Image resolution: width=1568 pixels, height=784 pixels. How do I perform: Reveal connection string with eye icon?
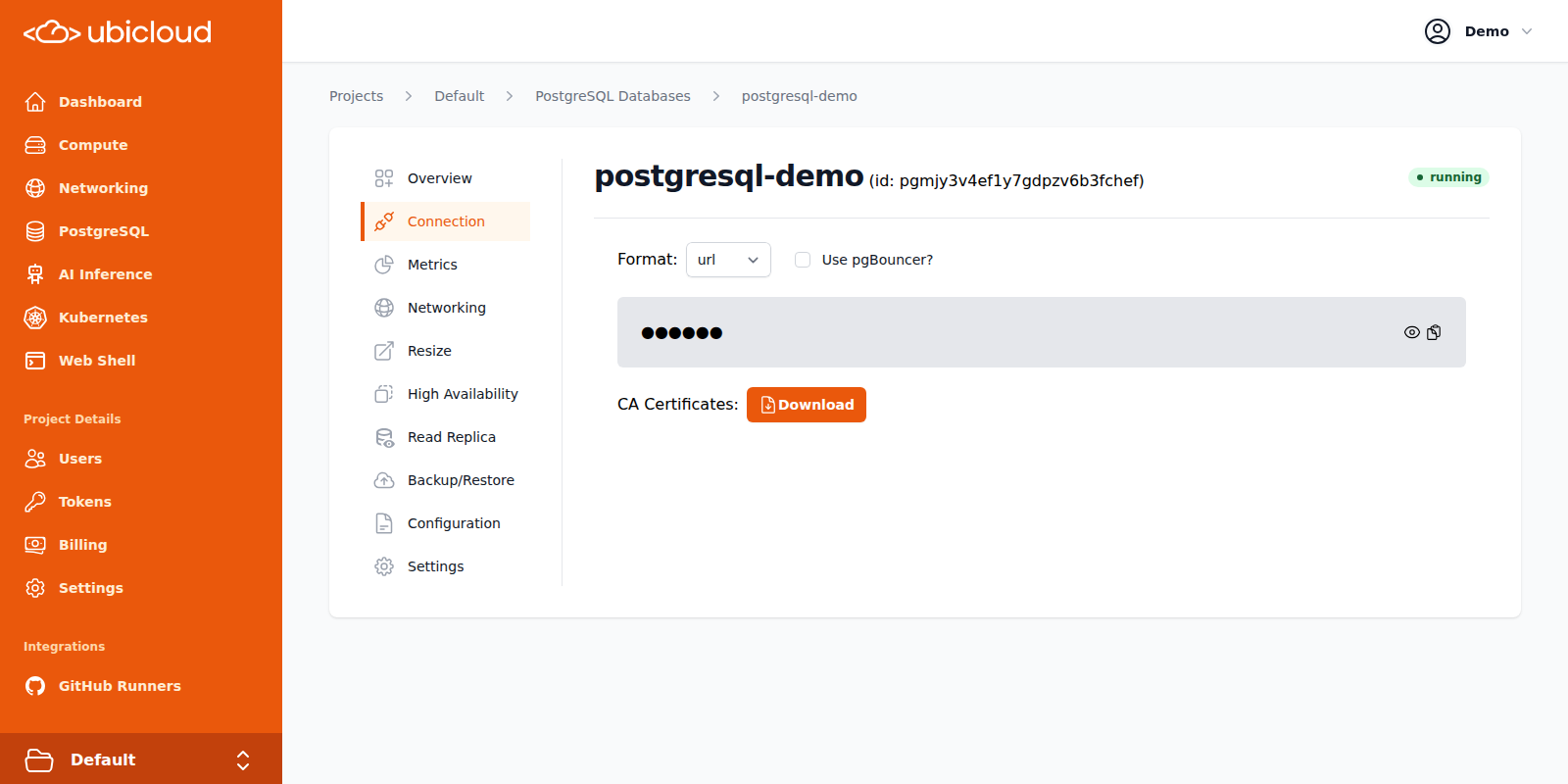coord(1412,332)
